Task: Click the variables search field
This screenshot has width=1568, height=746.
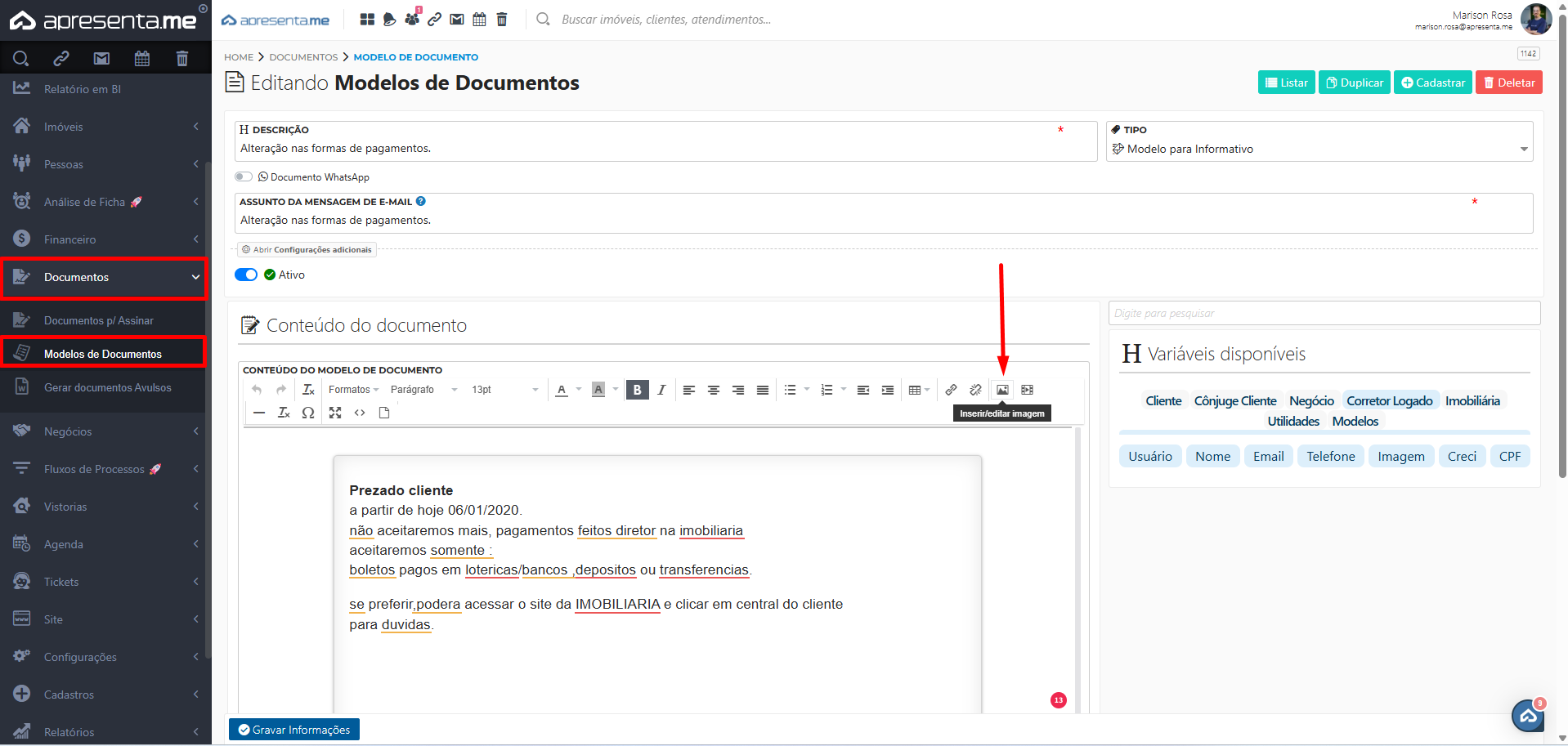Action: 1324,313
